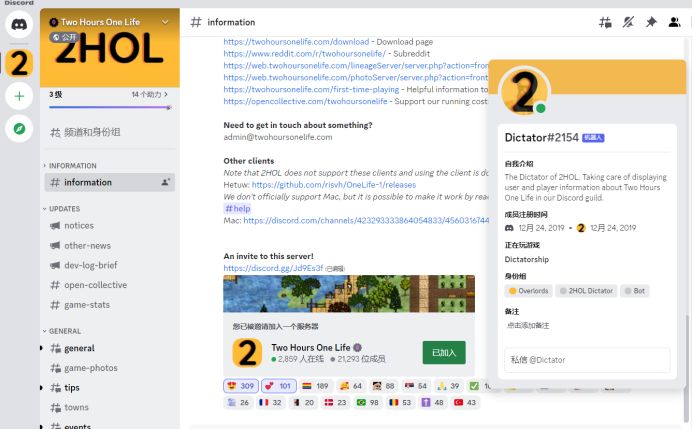
Task: Click the 2HOL Dictator role chip
Action: coord(586,291)
